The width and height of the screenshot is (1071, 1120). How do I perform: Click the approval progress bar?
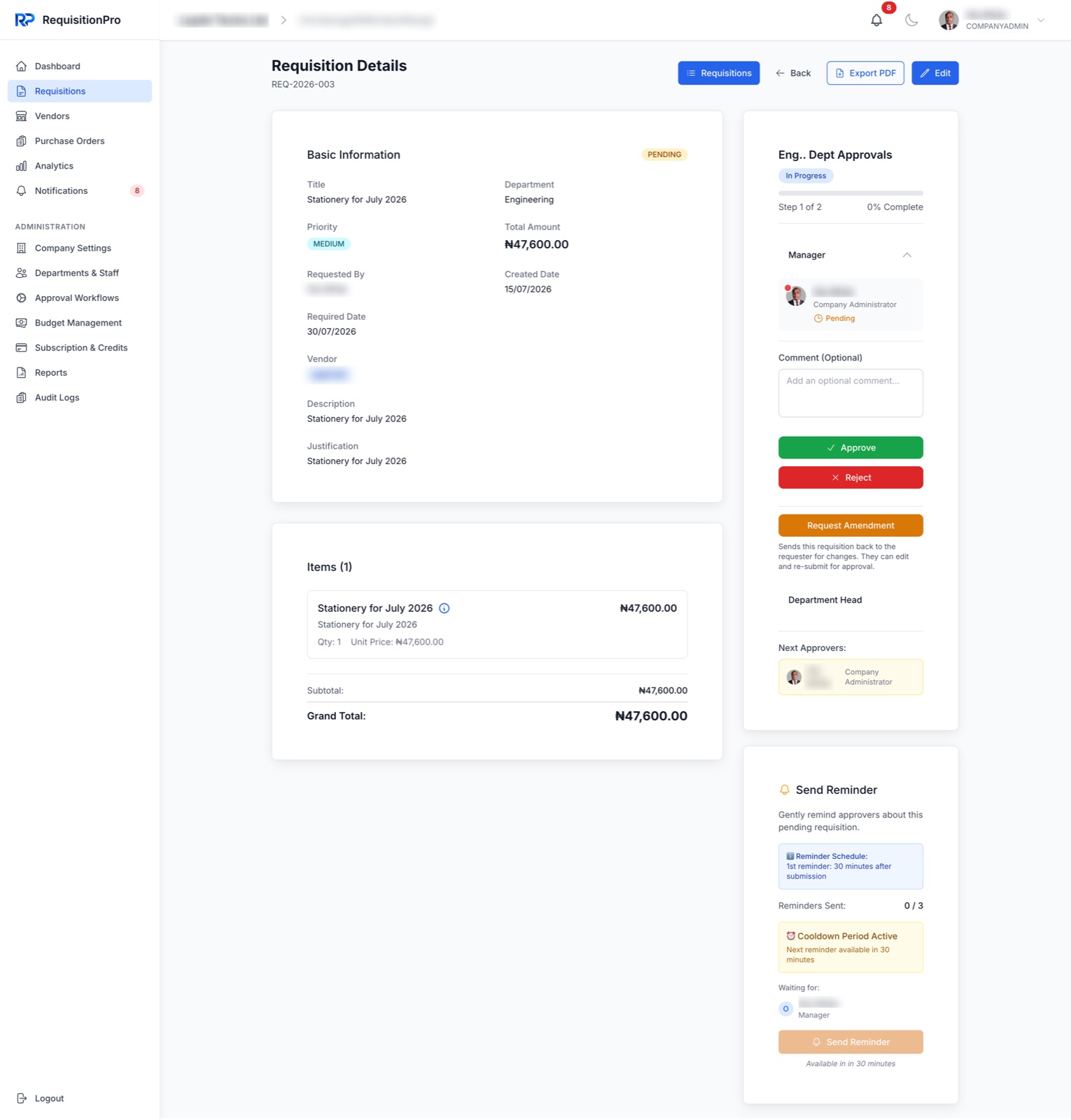(x=850, y=193)
